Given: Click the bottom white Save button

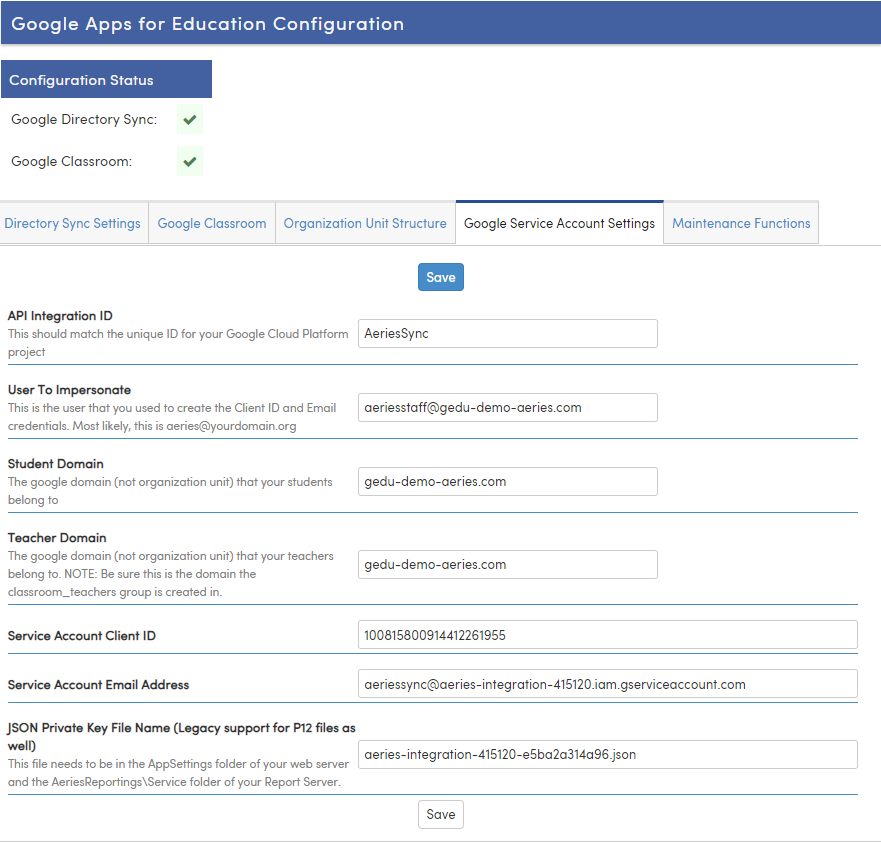Looking at the screenshot, I should [x=441, y=814].
